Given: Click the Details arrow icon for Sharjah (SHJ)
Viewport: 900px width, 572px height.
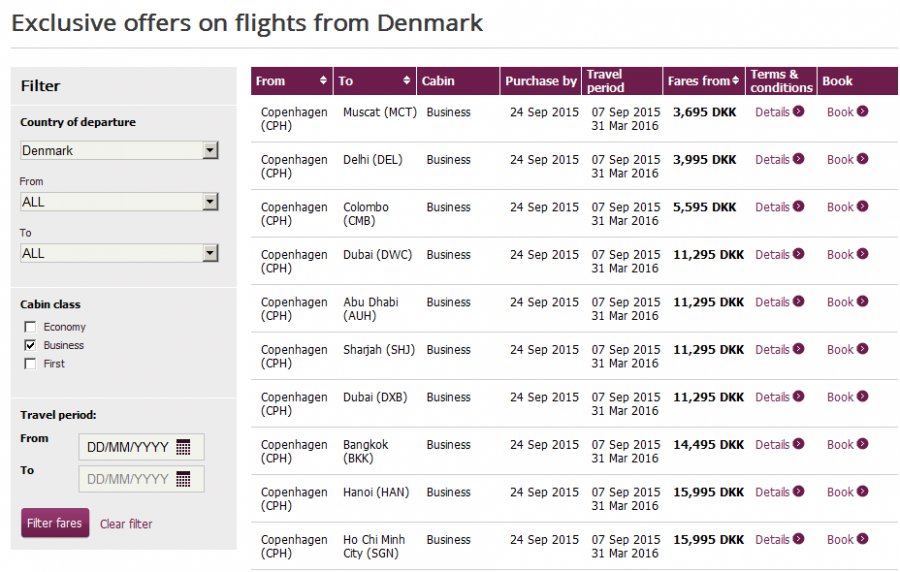Looking at the screenshot, I should pyautogui.click(x=798, y=349).
